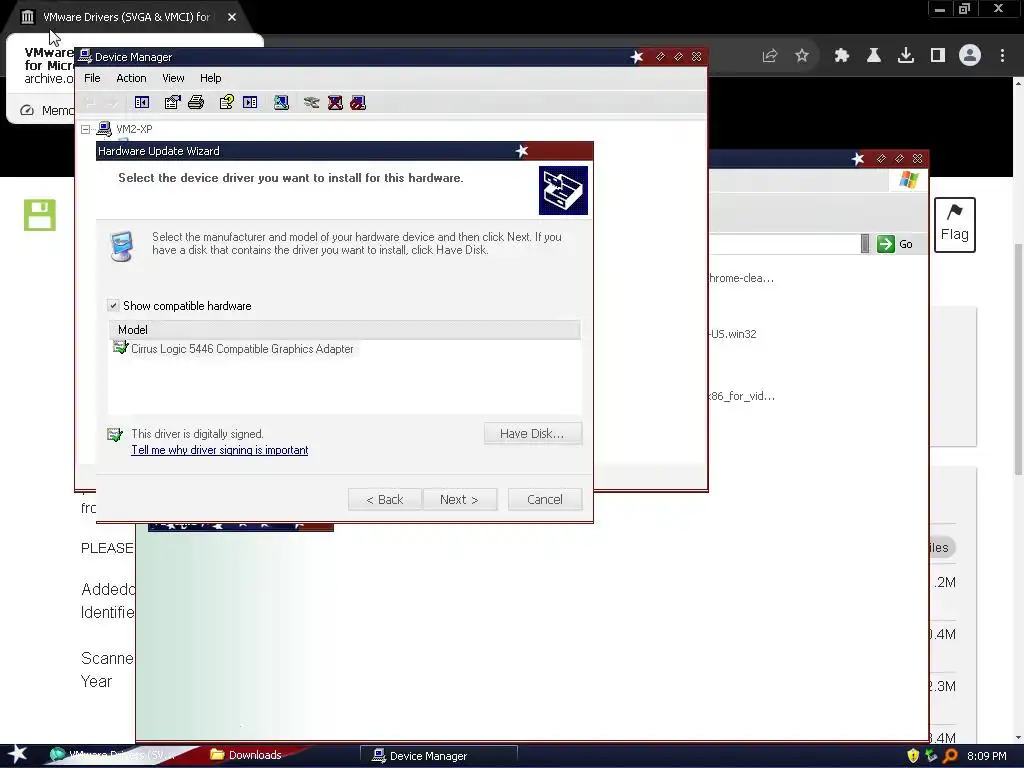
Task: Click the Uninstall device toolbar icon
Action: 335,103
